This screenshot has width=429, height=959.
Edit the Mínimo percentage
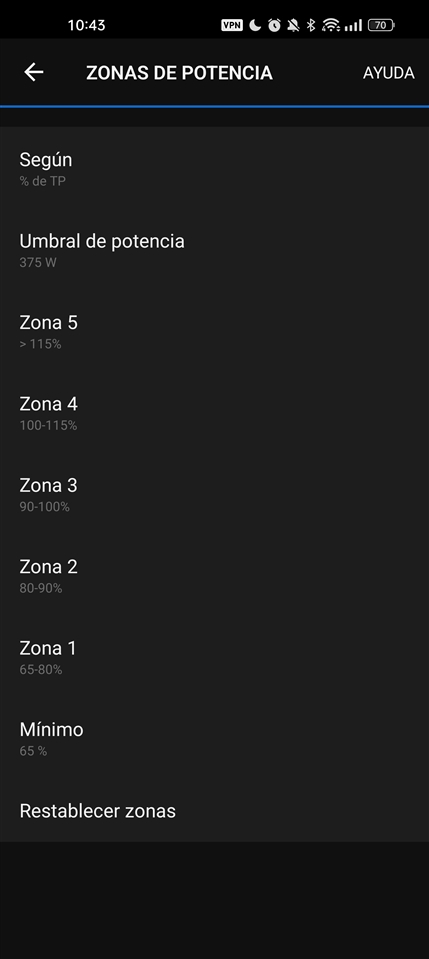[x=214, y=738]
